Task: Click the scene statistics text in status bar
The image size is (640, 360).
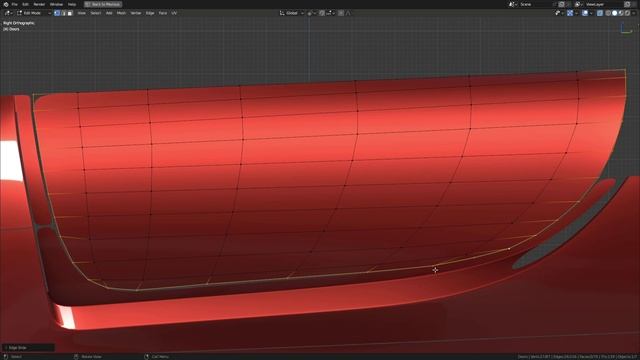Action: coord(578,357)
